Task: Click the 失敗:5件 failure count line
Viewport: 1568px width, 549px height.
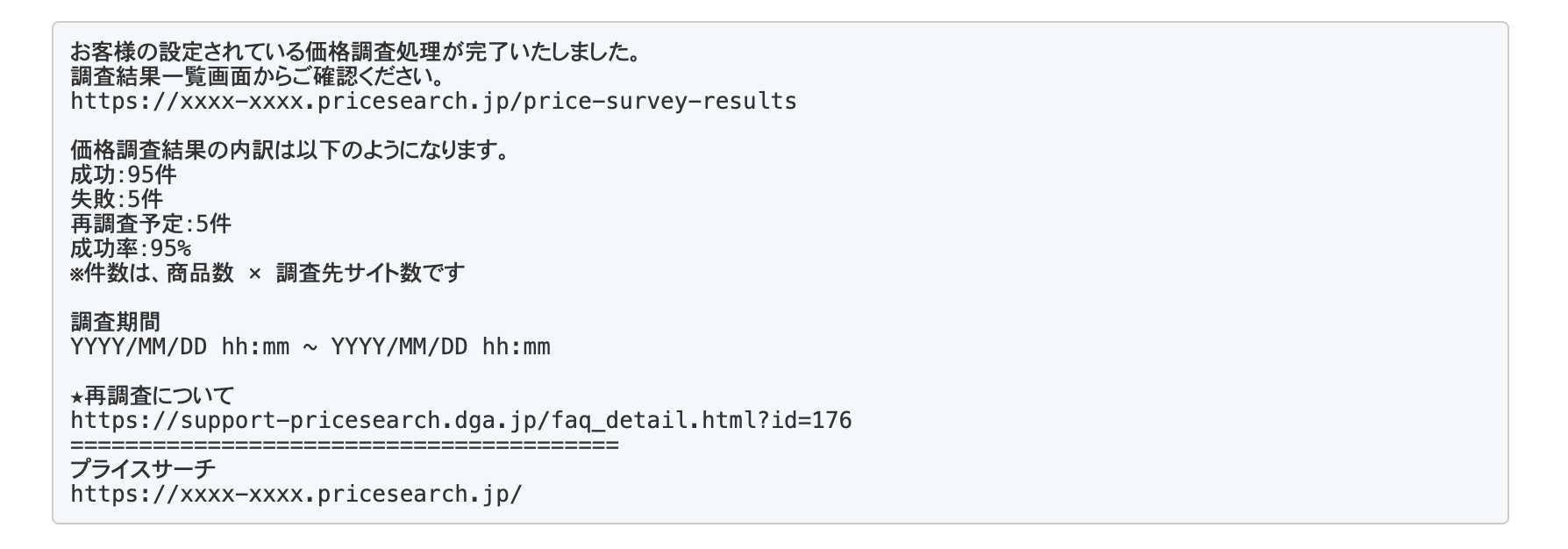Action: point(116,200)
